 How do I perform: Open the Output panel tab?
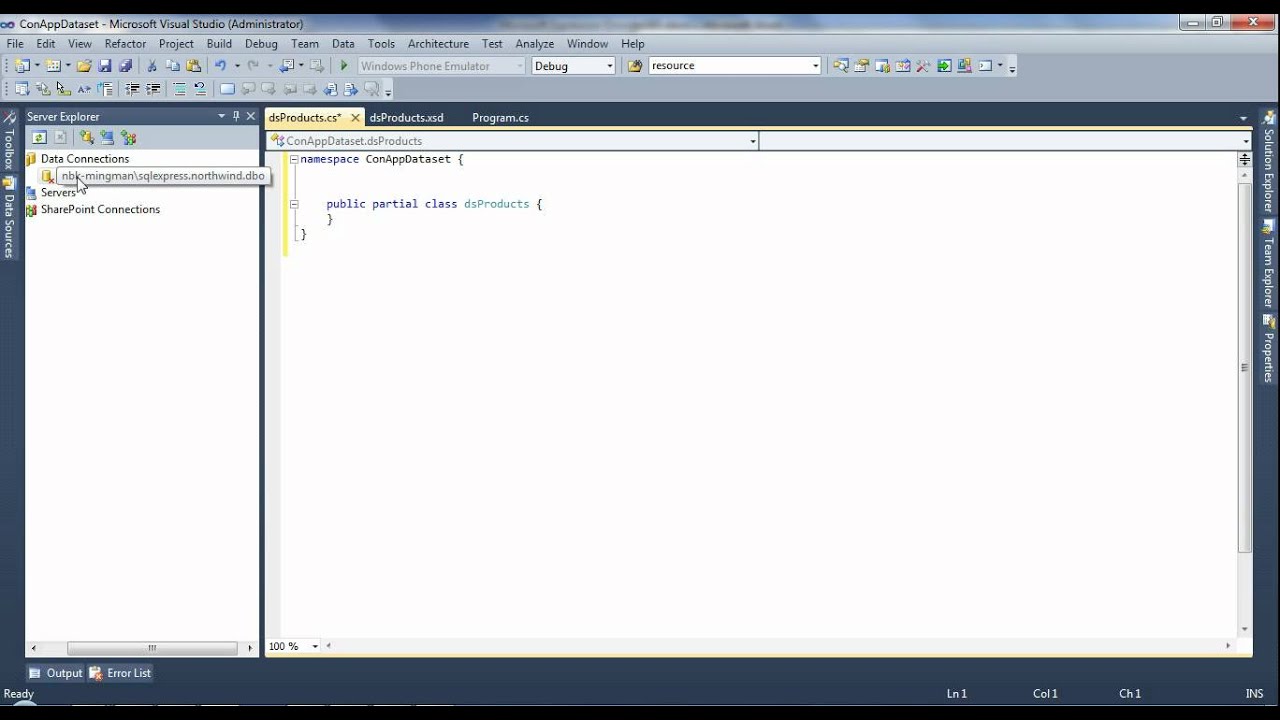coord(56,673)
